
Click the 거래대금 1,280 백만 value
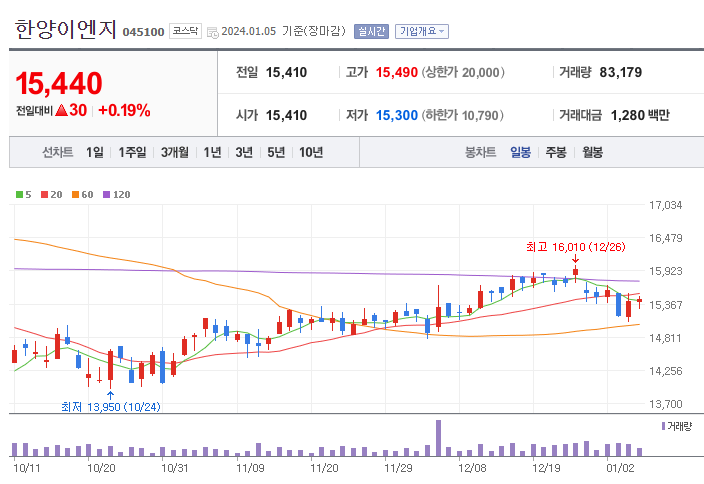tap(640, 115)
